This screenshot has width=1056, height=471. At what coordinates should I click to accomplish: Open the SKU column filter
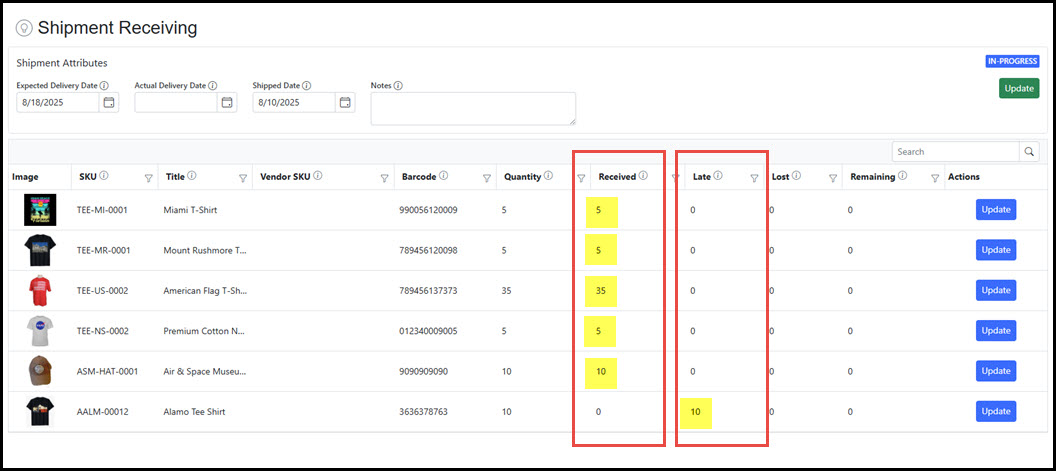pos(149,178)
